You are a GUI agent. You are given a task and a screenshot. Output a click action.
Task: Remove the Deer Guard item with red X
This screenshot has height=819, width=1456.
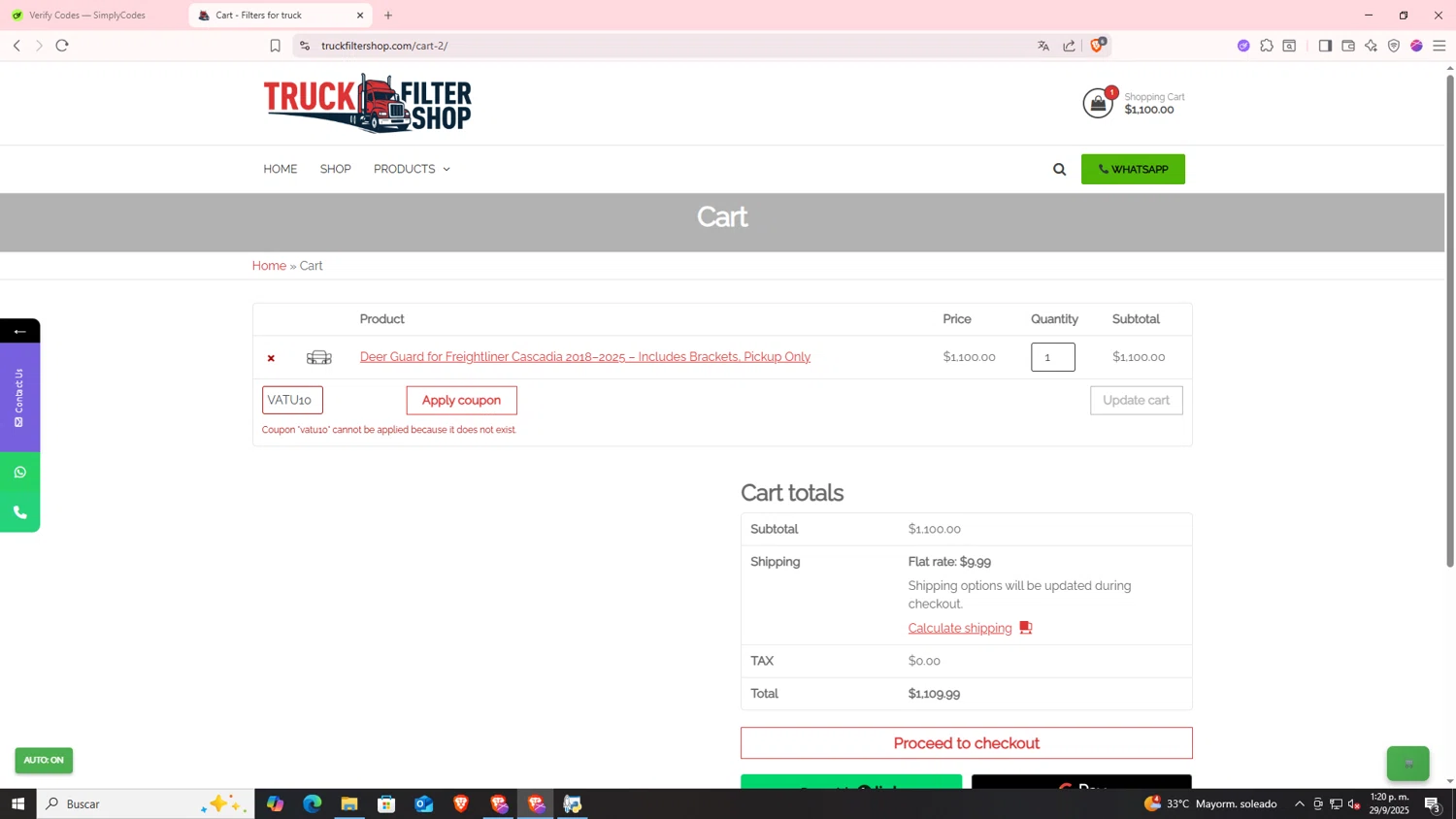point(271,358)
